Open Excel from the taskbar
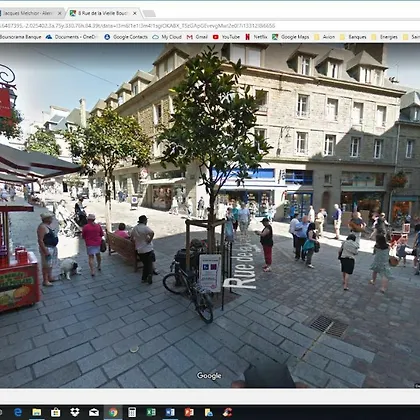 (x=151, y=412)
